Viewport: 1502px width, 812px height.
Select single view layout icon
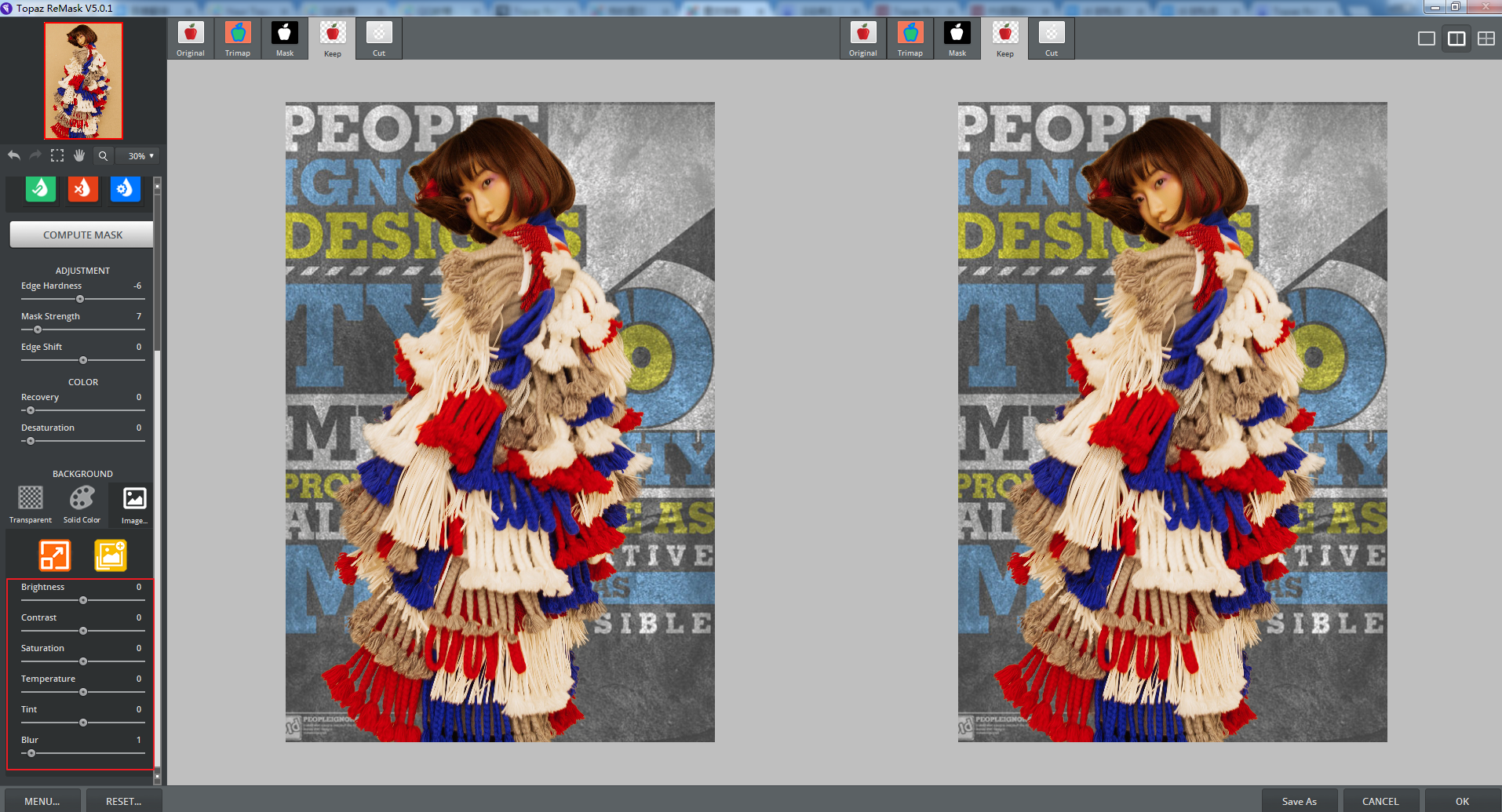tap(1427, 38)
